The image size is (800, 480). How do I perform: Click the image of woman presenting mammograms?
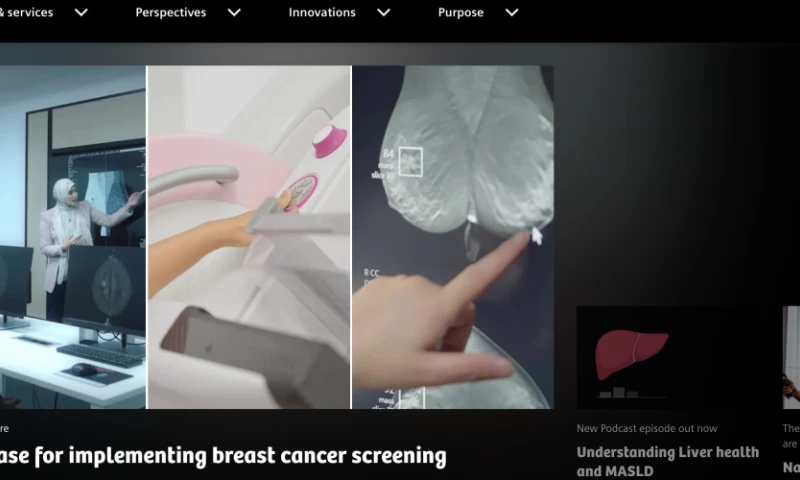click(x=72, y=237)
